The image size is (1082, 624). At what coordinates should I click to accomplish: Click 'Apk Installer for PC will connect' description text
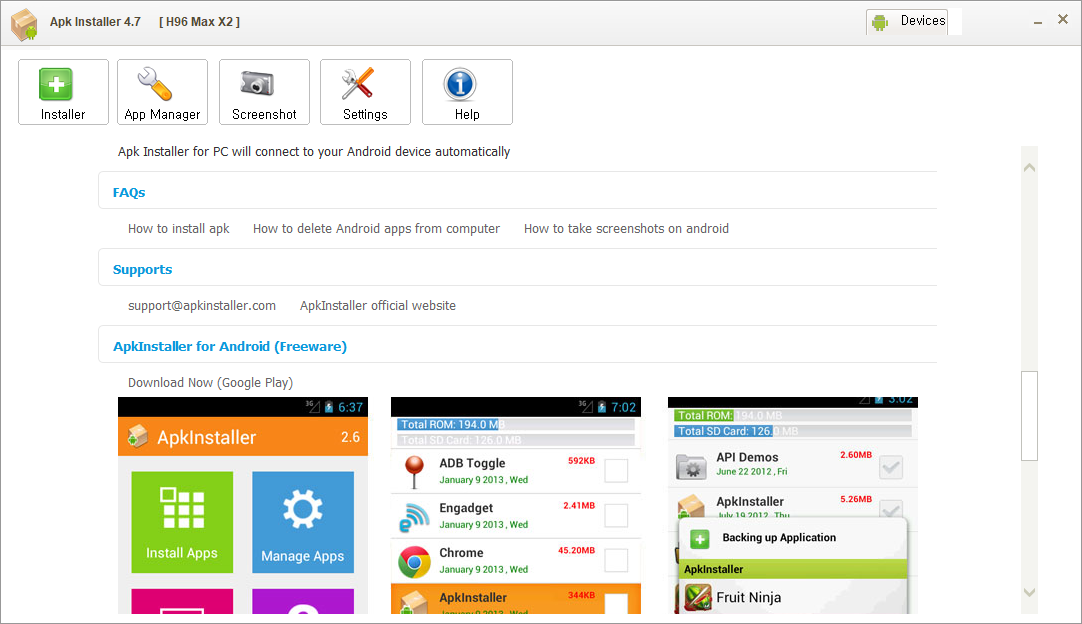(x=314, y=152)
